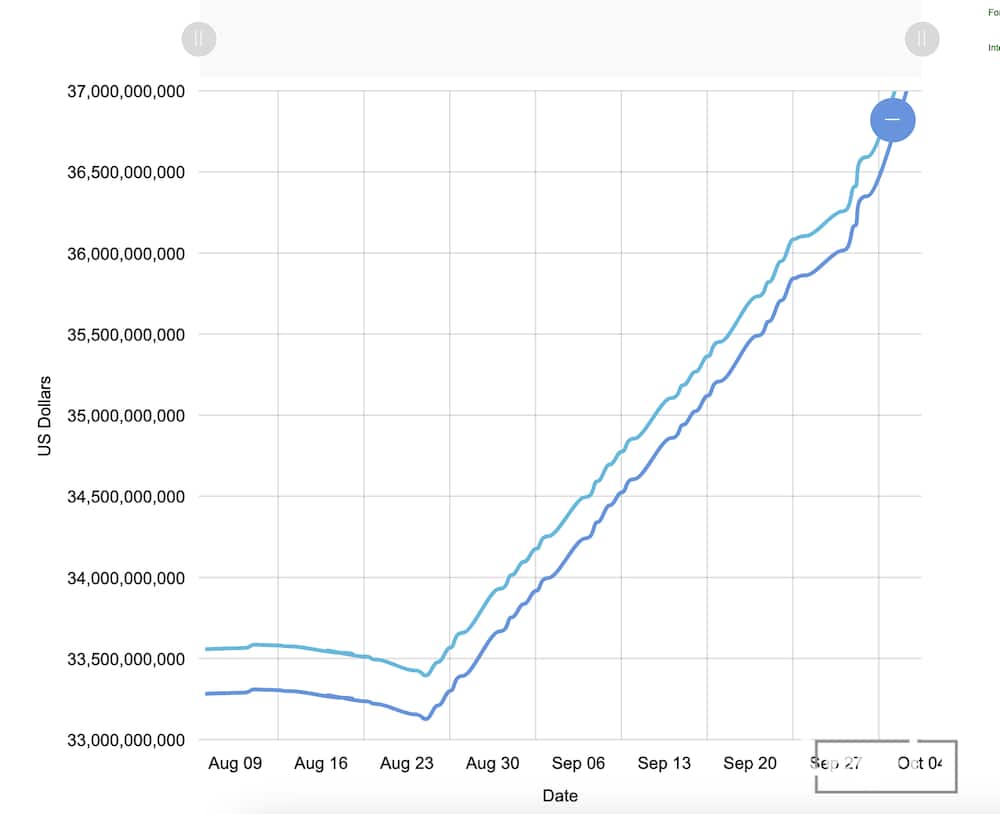Click the dark blue line's dip near Aug 23
The image size is (1000, 814).
[x=426, y=718]
